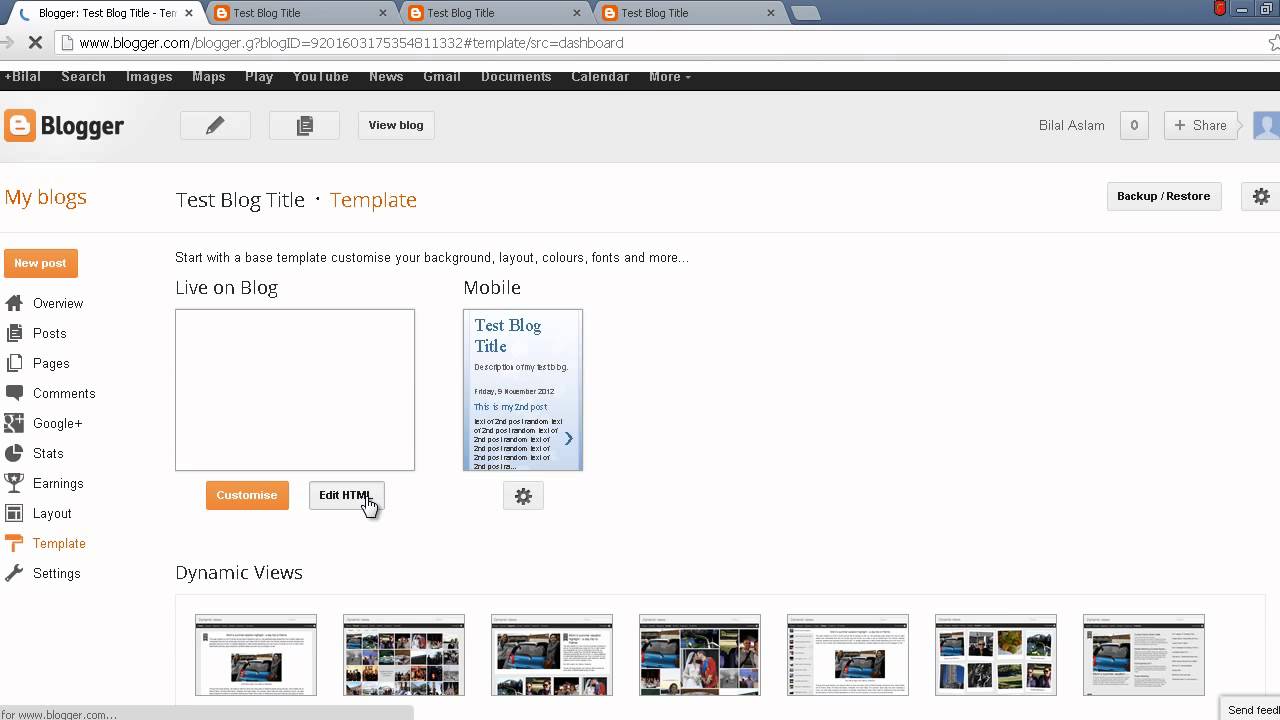Stop page loading with browser X button
This screenshot has height=720, width=1280.
pyautogui.click(x=35, y=43)
